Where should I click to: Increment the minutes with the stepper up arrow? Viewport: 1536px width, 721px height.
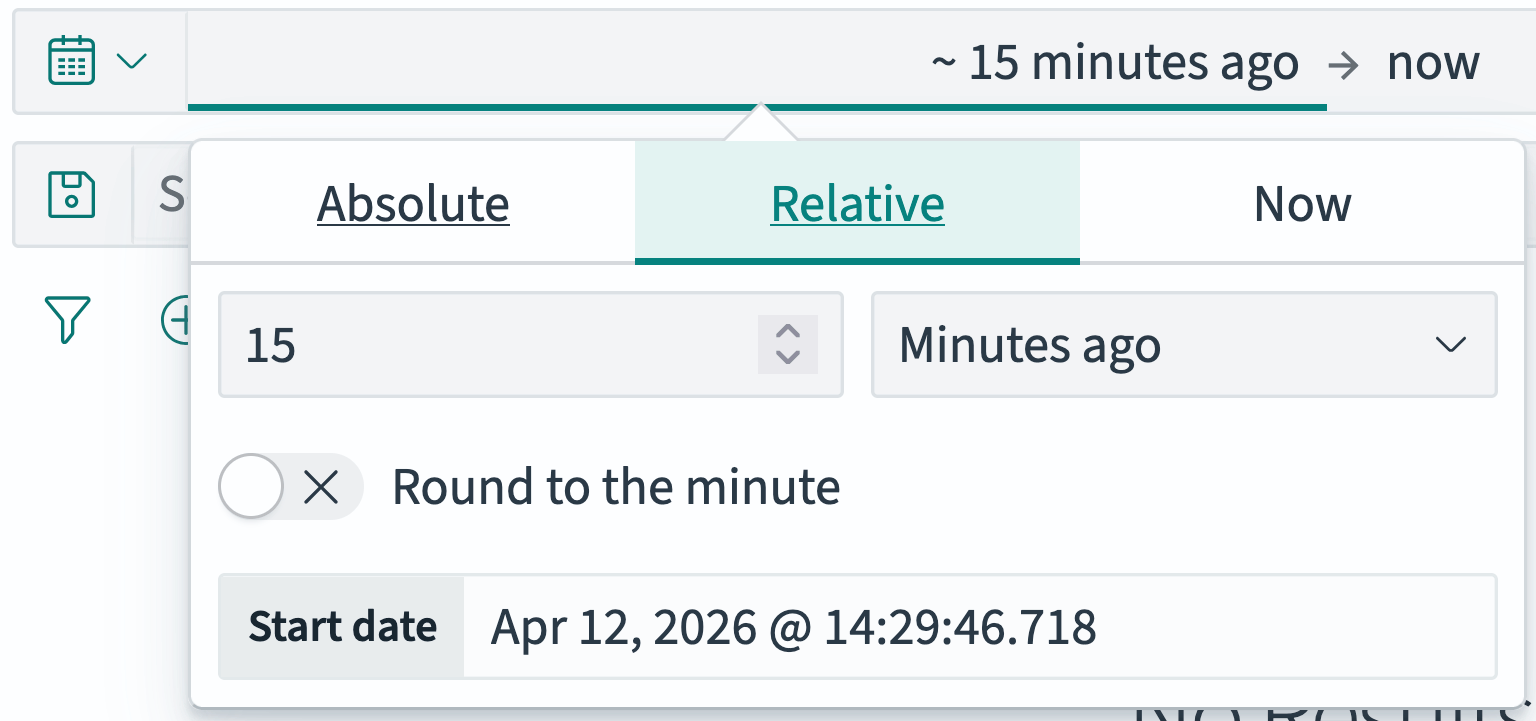787,332
